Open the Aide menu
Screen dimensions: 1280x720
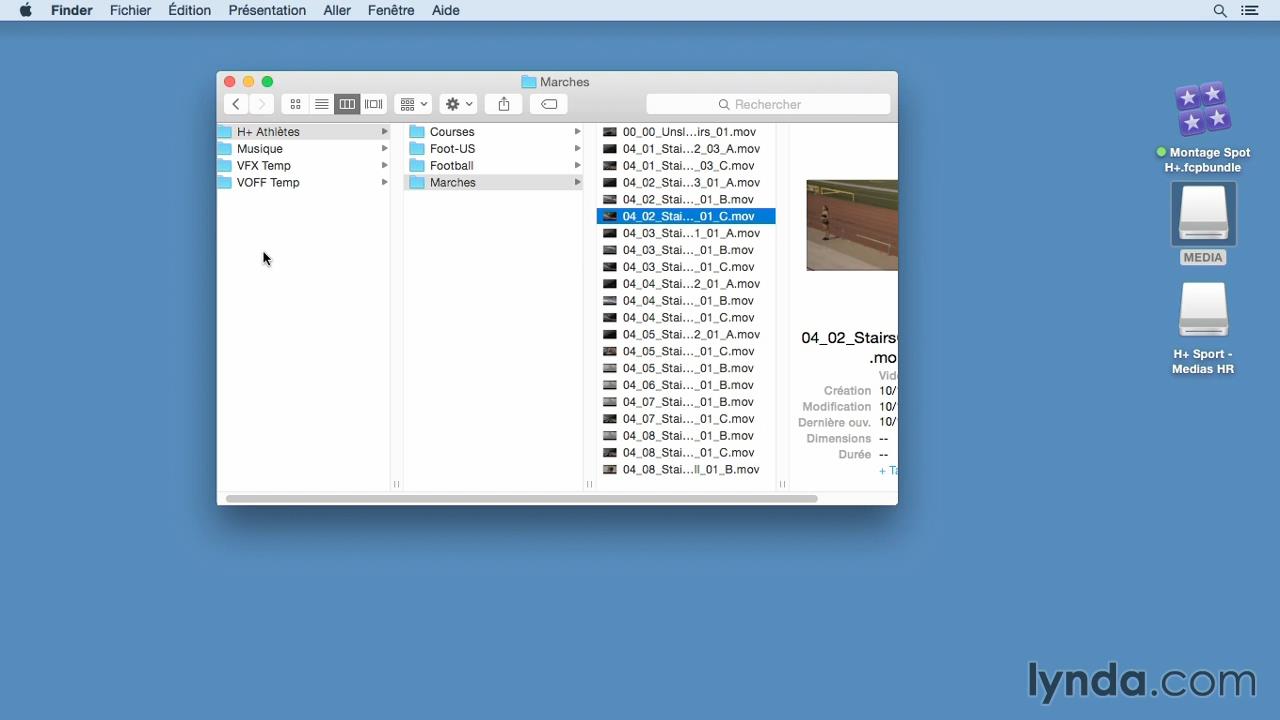point(446,10)
